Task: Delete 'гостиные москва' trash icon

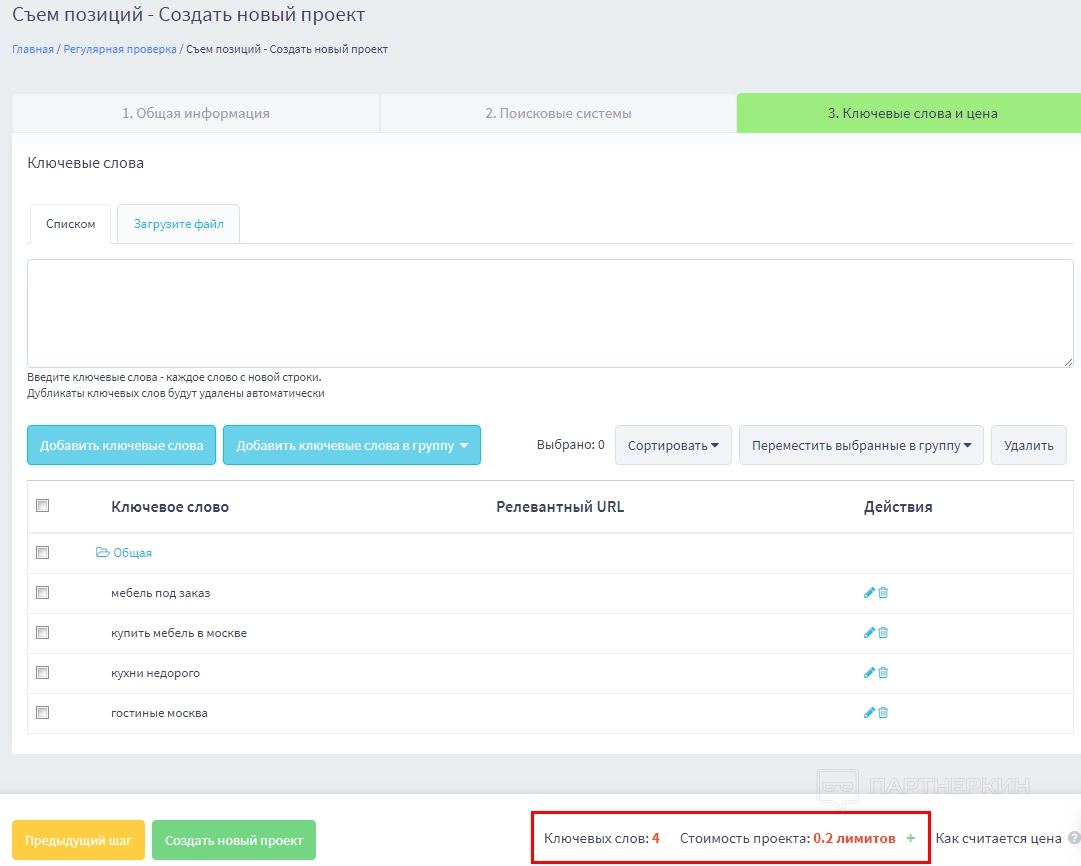Action: pos(883,713)
